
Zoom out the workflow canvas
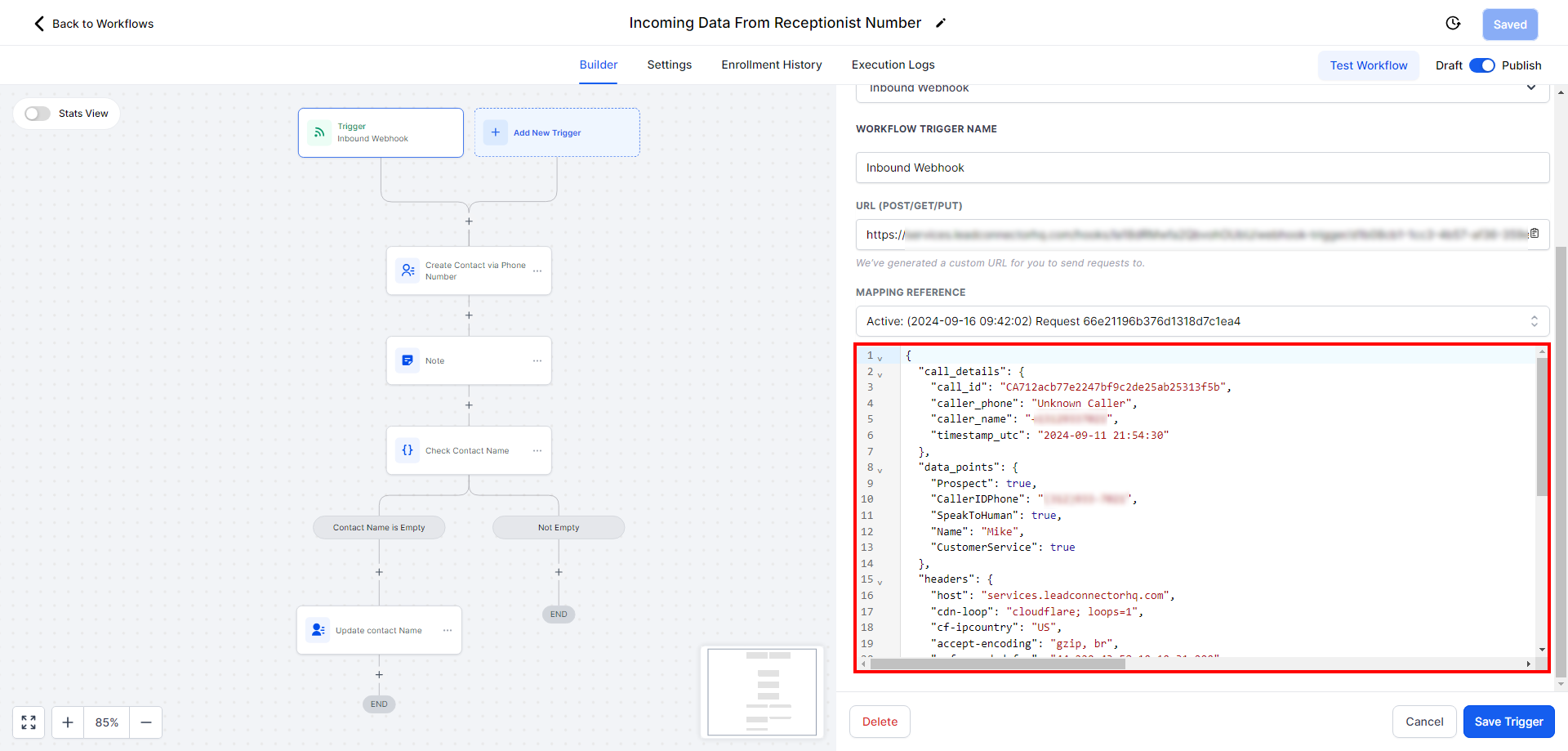[145, 722]
